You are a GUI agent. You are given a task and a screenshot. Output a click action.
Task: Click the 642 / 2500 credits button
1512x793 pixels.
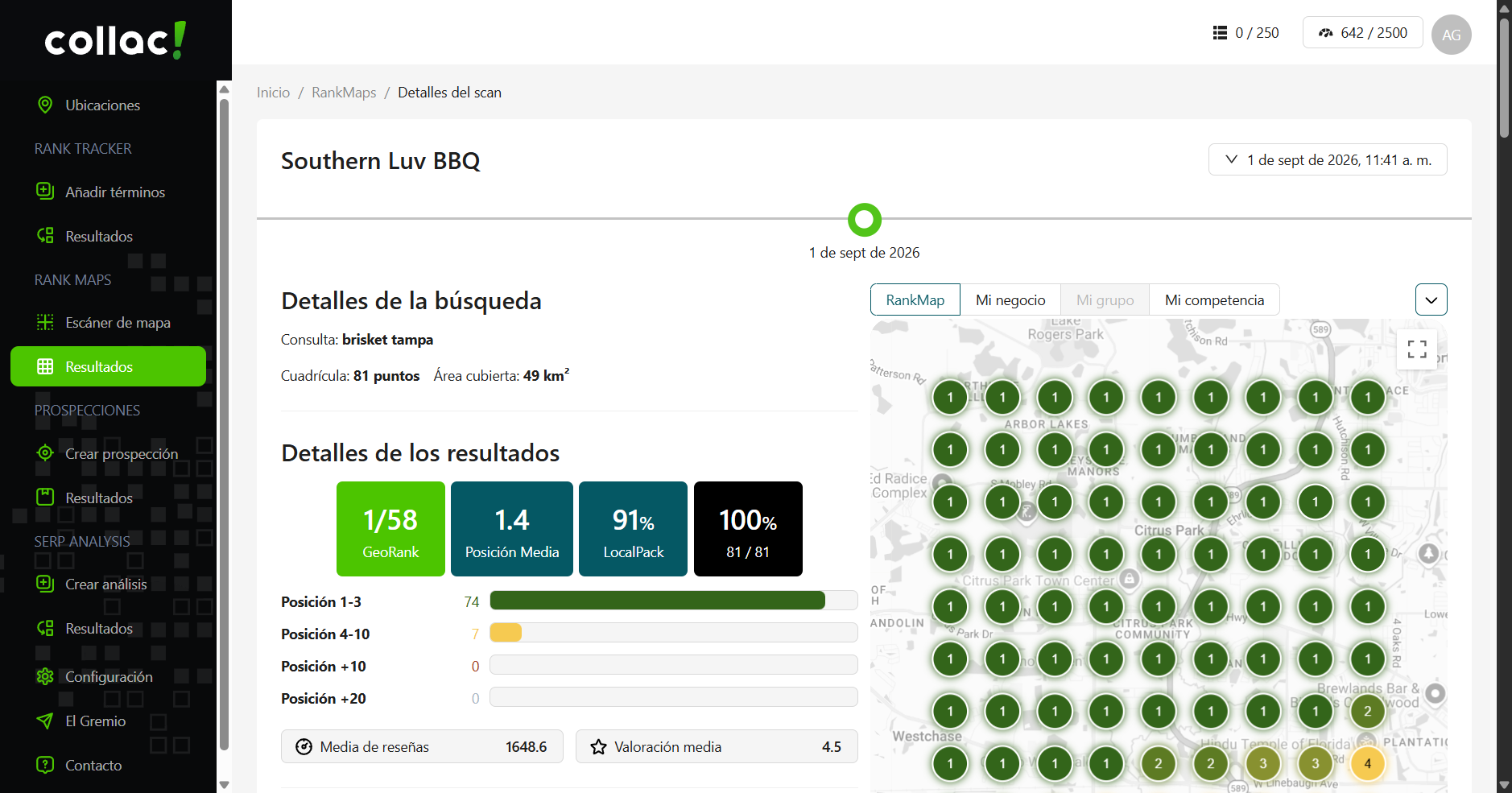point(1362,33)
